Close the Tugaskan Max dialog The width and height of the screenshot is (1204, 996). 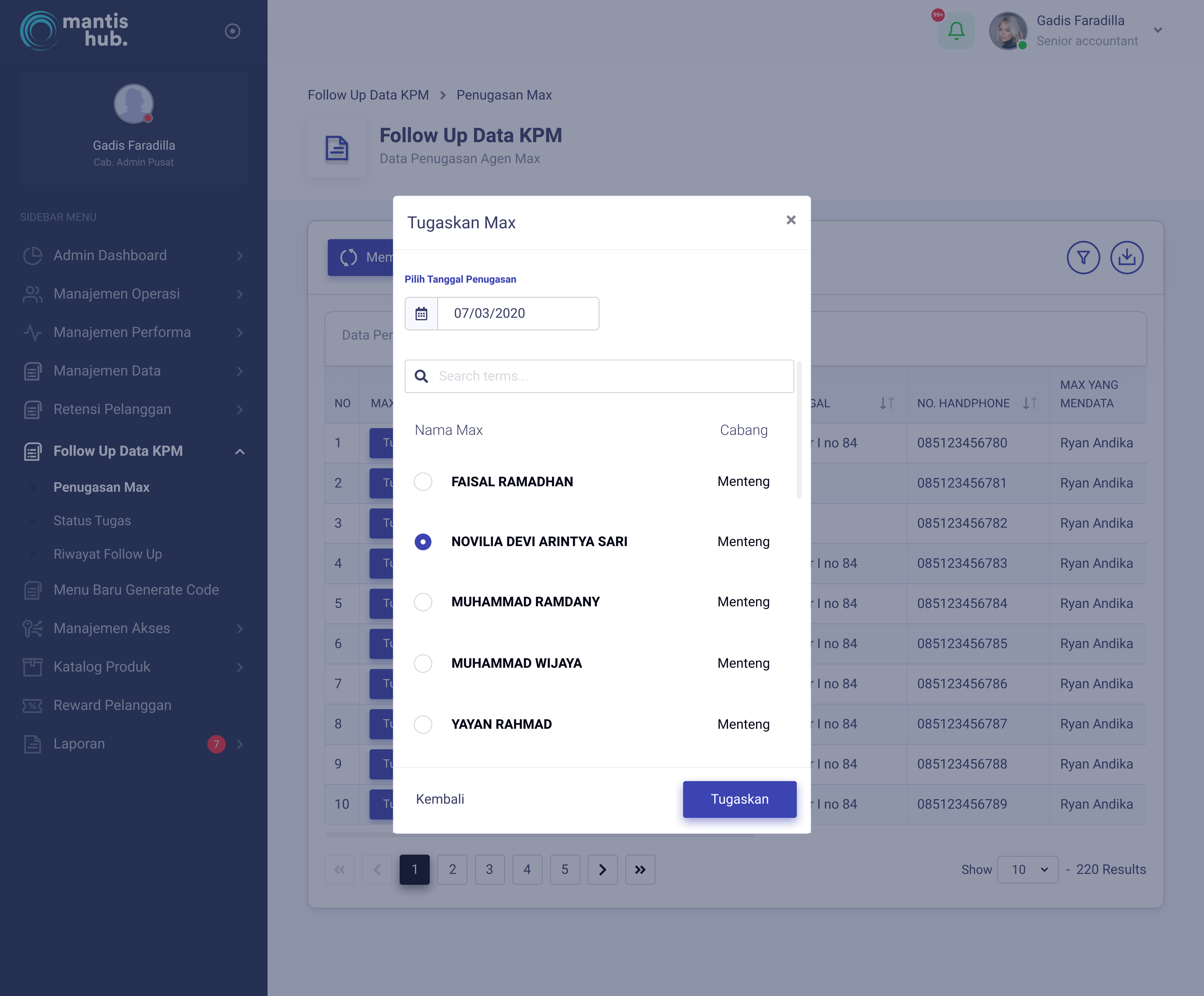[x=791, y=220]
